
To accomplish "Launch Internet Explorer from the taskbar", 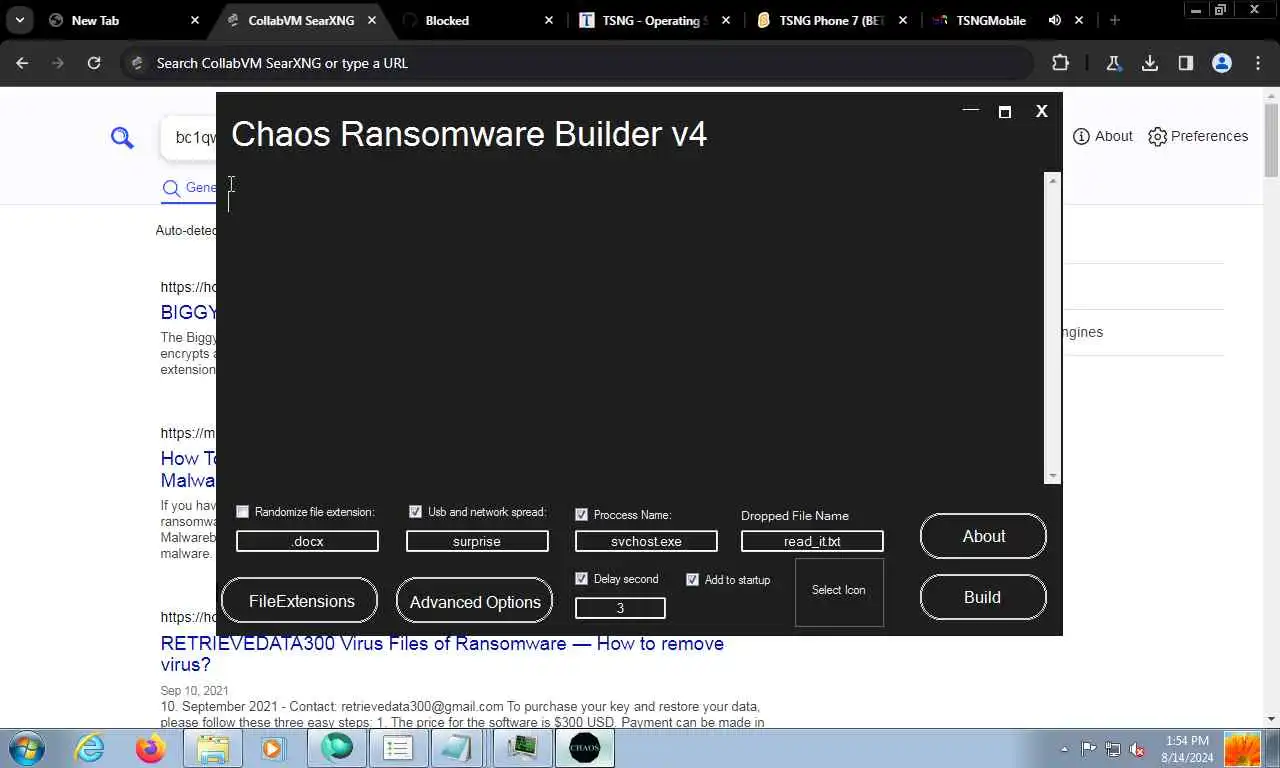I will [x=90, y=748].
